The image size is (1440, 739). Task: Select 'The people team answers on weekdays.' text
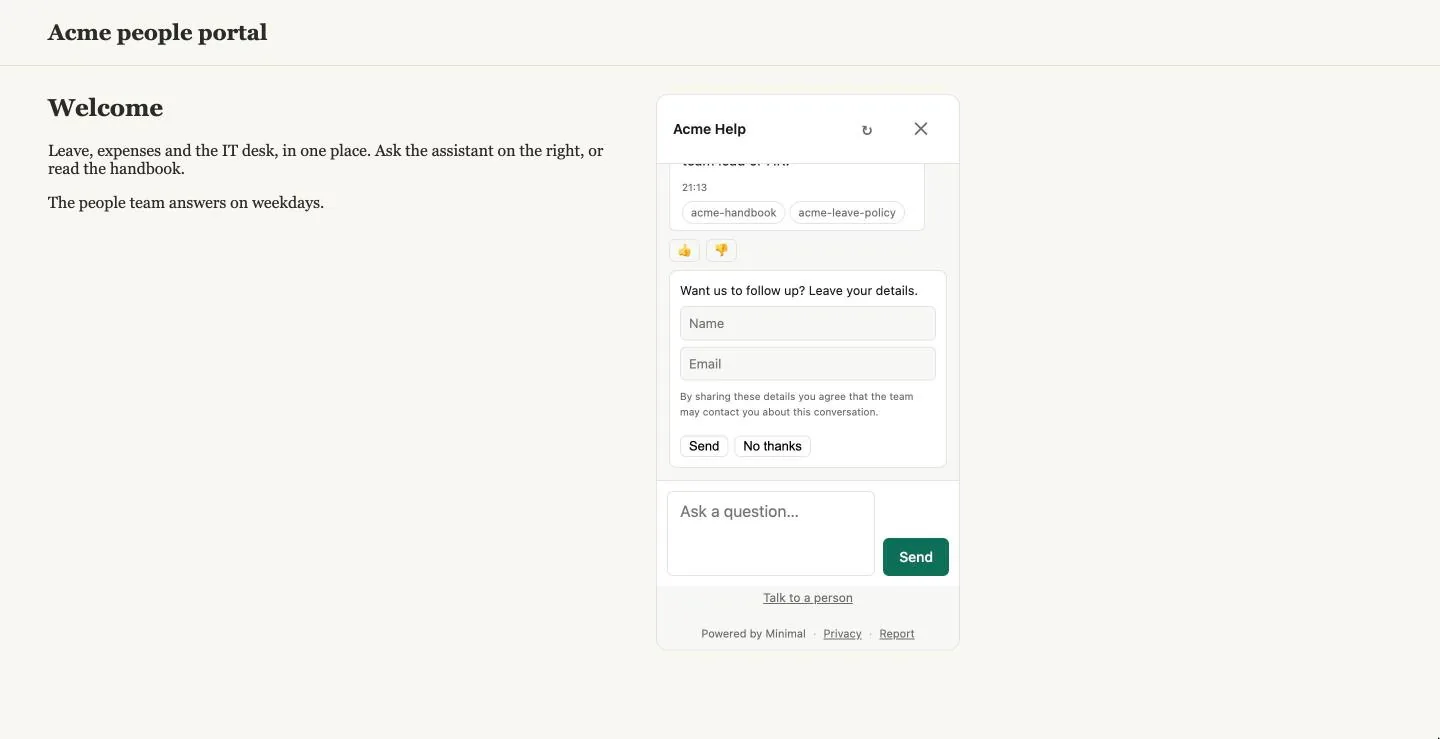(186, 203)
